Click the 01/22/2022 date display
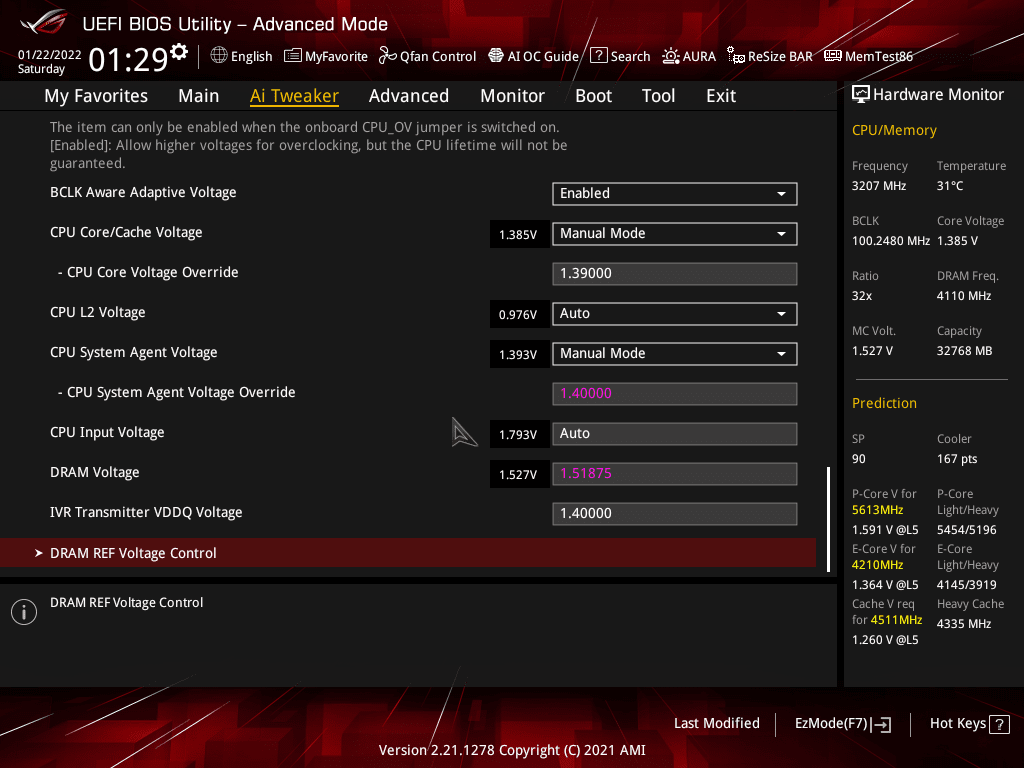 50,55
